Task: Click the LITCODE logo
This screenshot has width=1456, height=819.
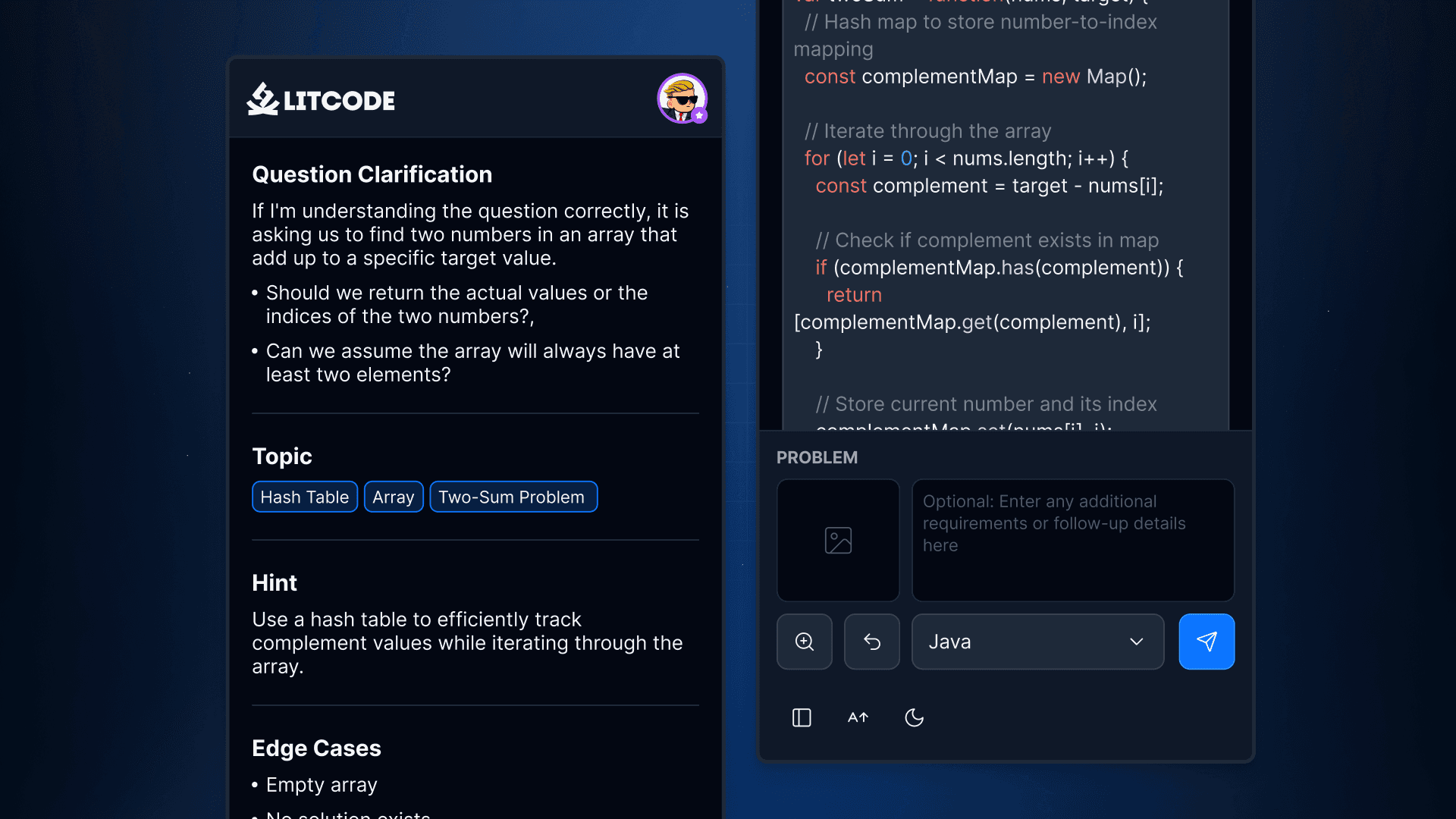Action: (x=321, y=99)
